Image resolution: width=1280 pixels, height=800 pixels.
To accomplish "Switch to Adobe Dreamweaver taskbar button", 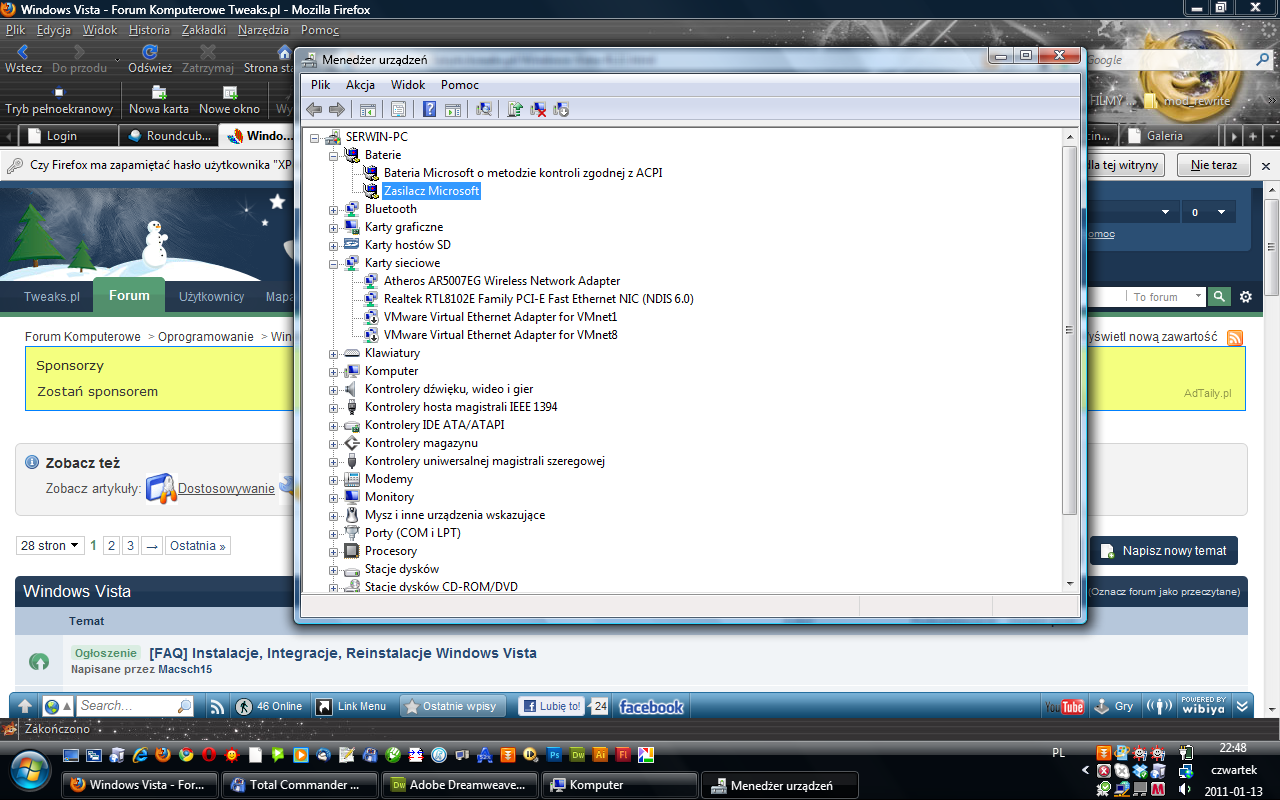I will 460,785.
